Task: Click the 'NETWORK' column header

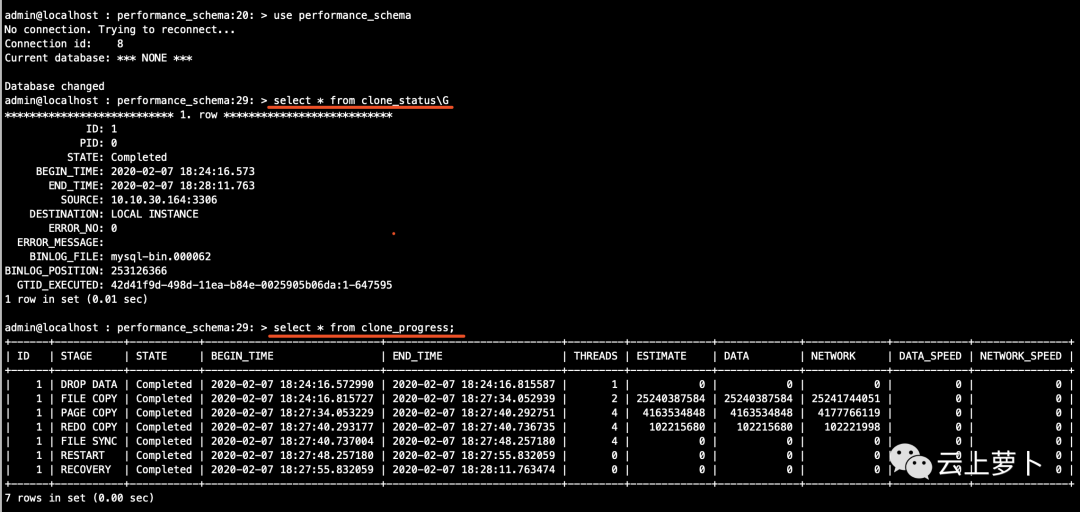Action: [833, 356]
